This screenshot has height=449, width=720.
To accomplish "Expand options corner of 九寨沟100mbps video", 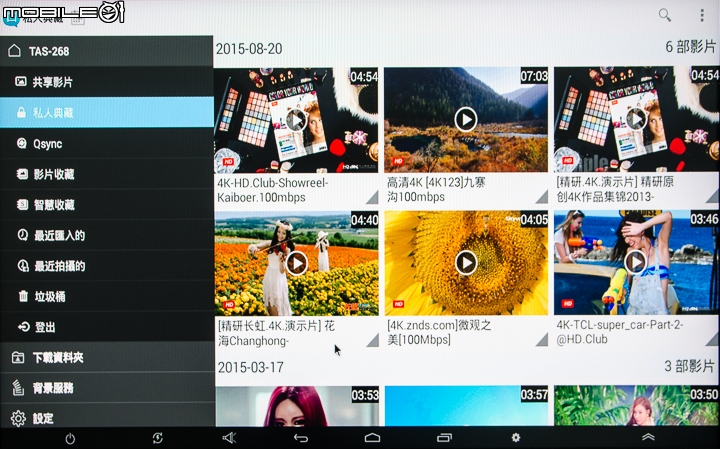I will coord(542,197).
